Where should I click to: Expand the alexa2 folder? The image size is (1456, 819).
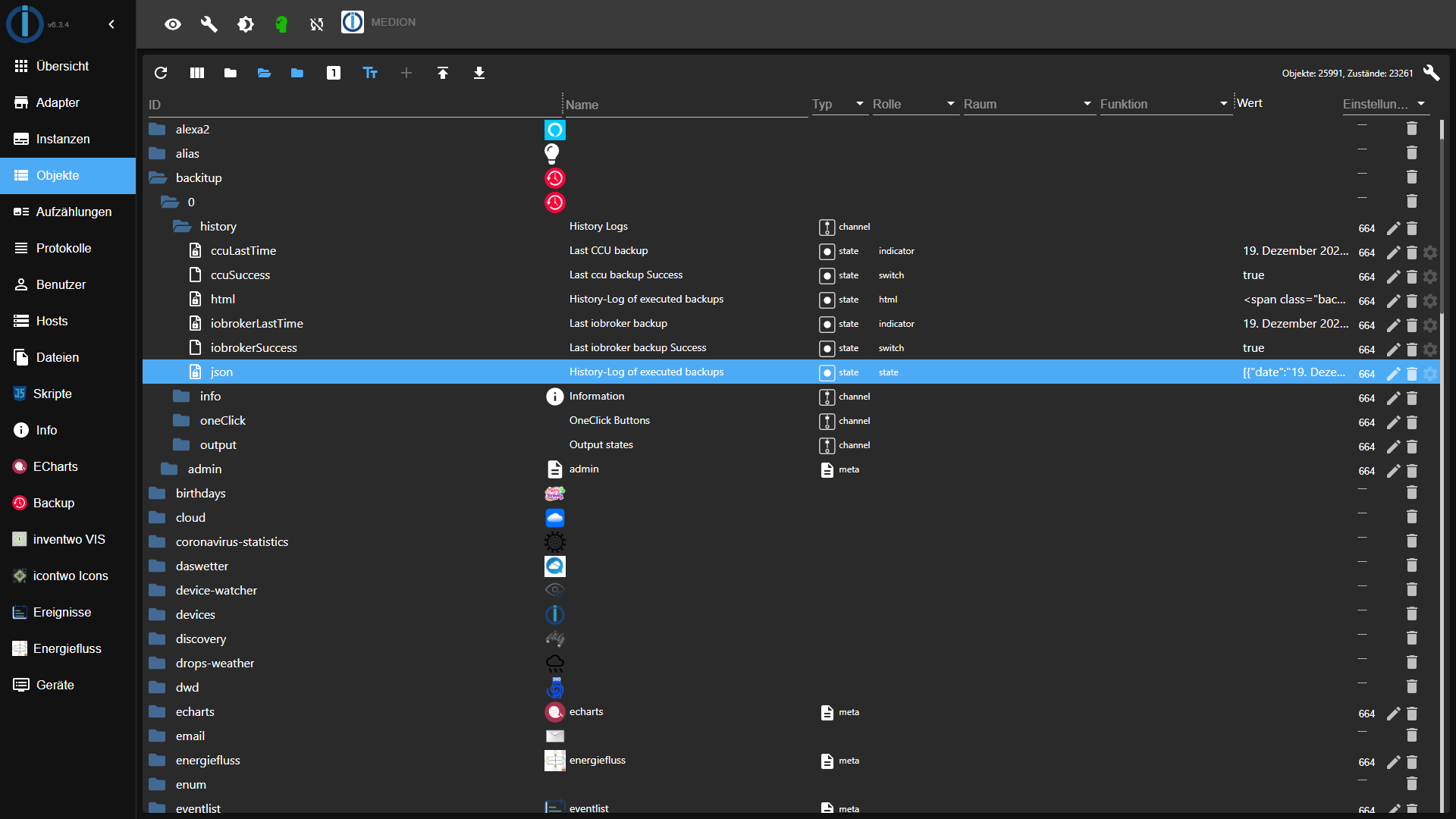click(x=158, y=129)
